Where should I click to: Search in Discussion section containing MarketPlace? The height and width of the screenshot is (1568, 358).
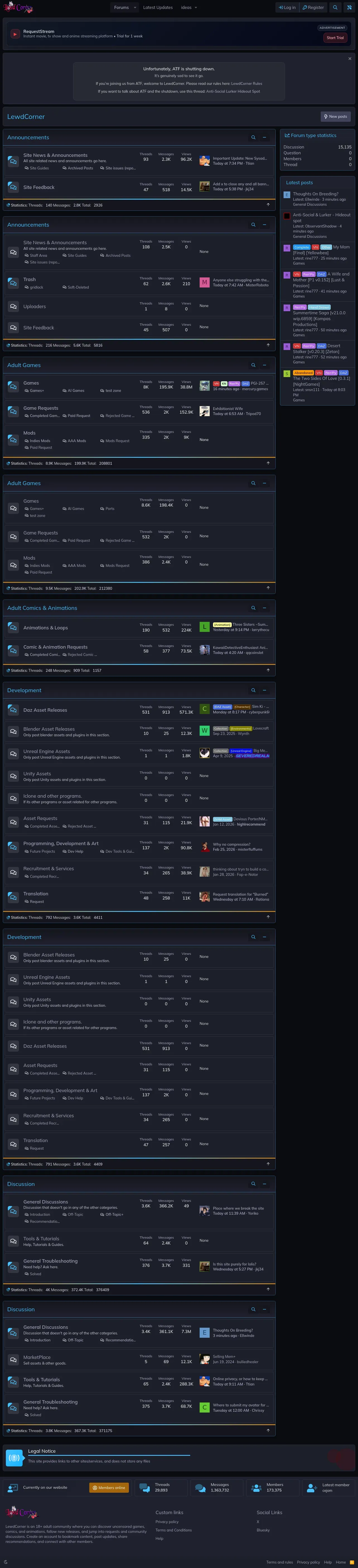253,1309
